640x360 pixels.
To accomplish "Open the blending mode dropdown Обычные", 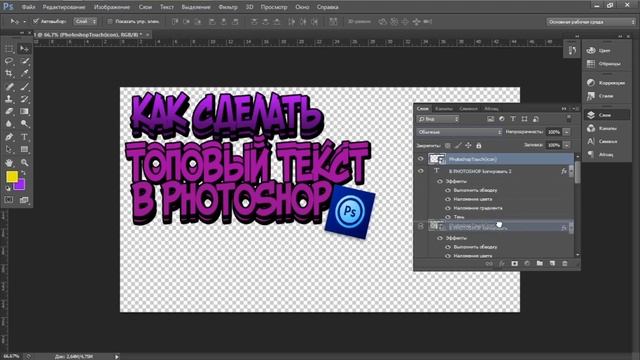I will pos(459,132).
